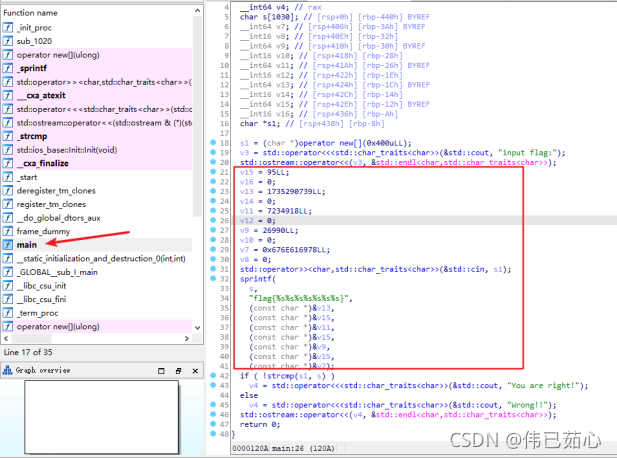Select main in the function list
The height and width of the screenshot is (458, 617).
(26, 245)
